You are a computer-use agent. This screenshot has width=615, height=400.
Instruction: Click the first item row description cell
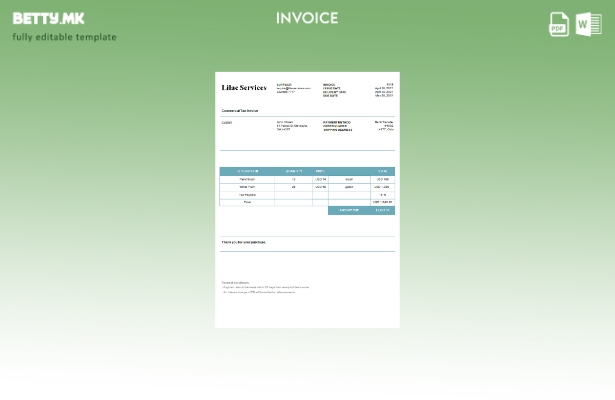[247, 179]
